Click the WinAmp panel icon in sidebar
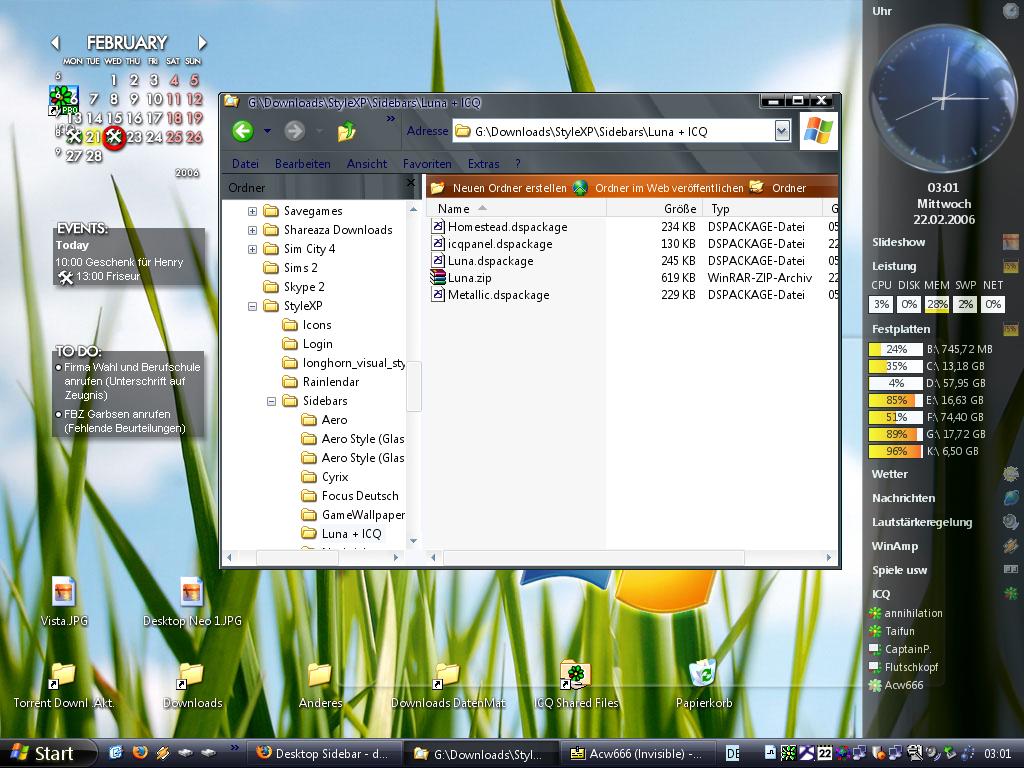The image size is (1024, 768). pyautogui.click(x=1011, y=546)
